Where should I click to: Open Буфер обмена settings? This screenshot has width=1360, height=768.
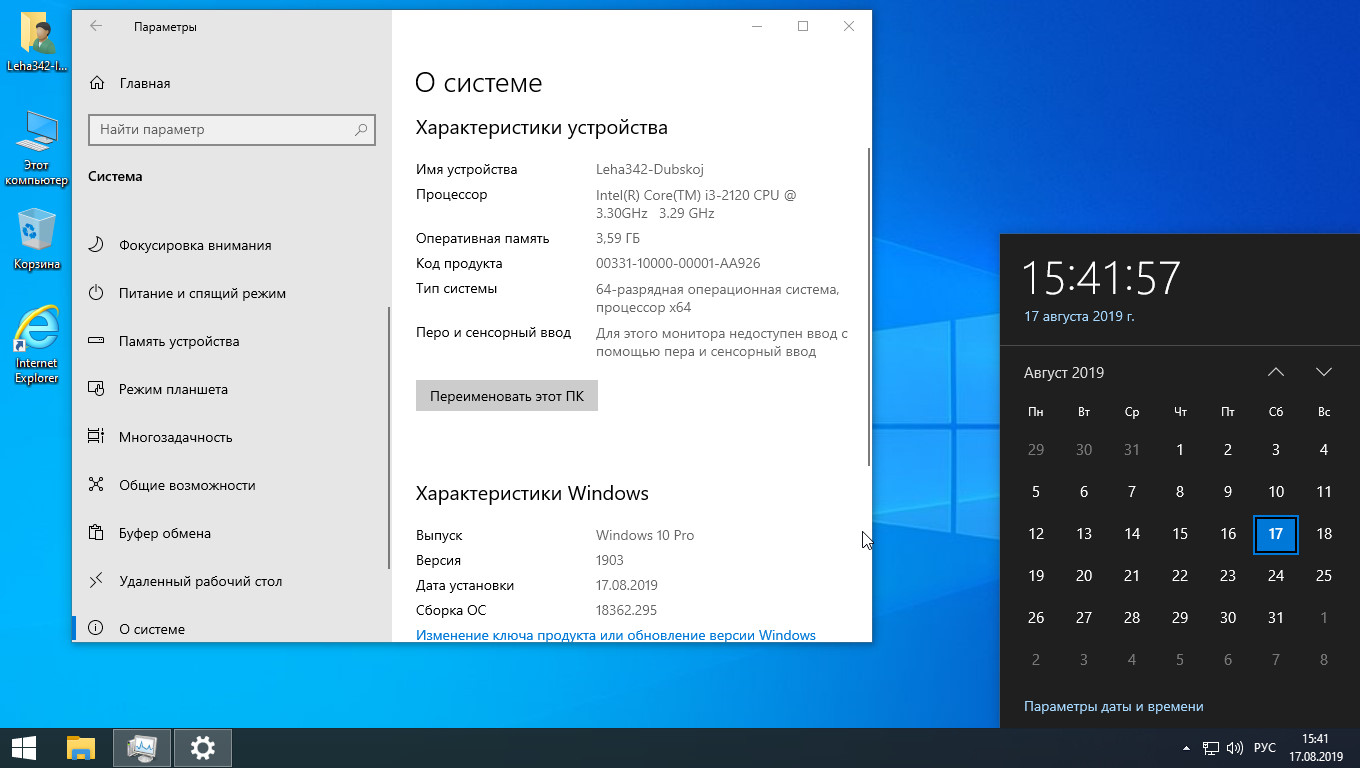(232, 533)
